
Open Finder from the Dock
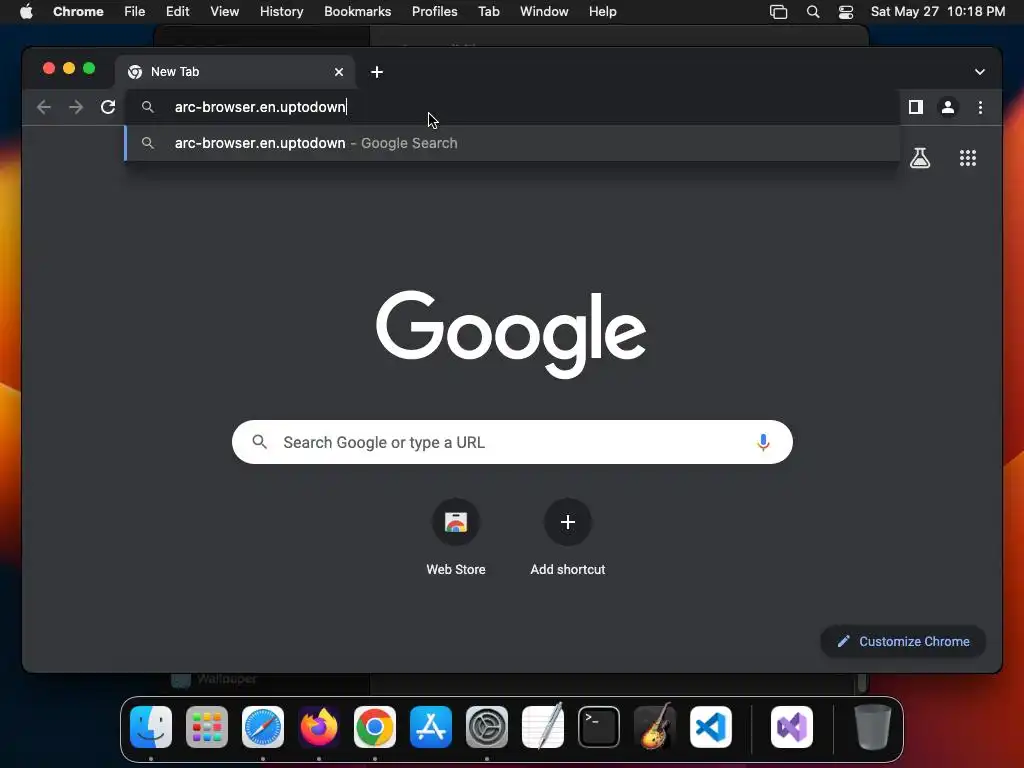pos(151,727)
